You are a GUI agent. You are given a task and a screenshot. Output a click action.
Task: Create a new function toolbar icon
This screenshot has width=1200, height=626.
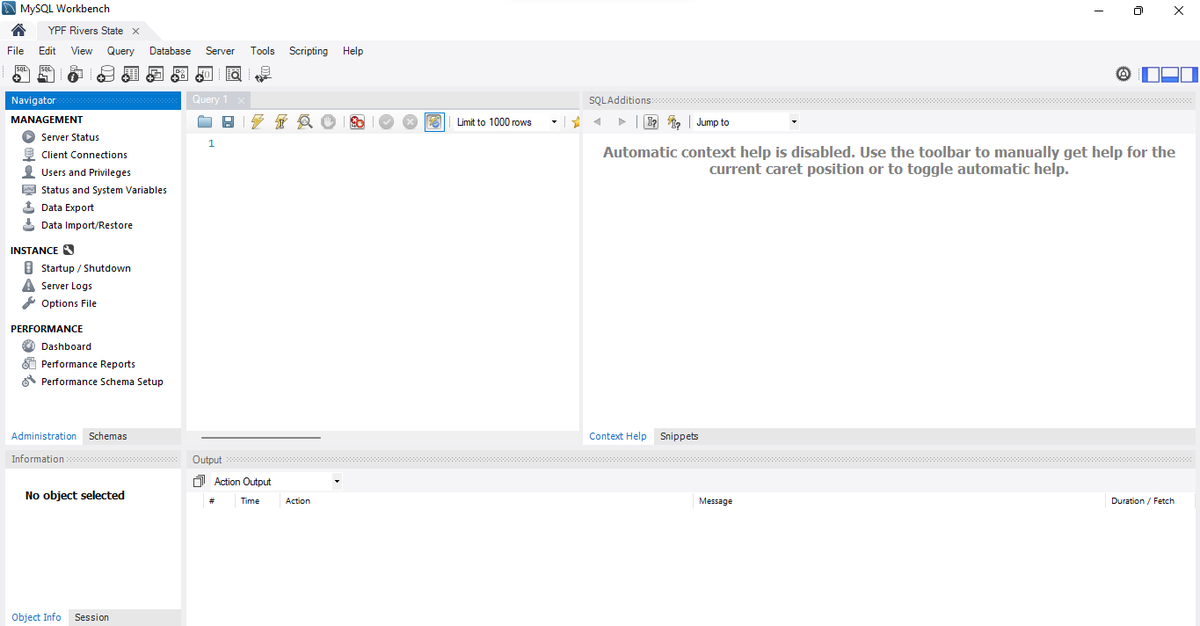click(x=204, y=73)
